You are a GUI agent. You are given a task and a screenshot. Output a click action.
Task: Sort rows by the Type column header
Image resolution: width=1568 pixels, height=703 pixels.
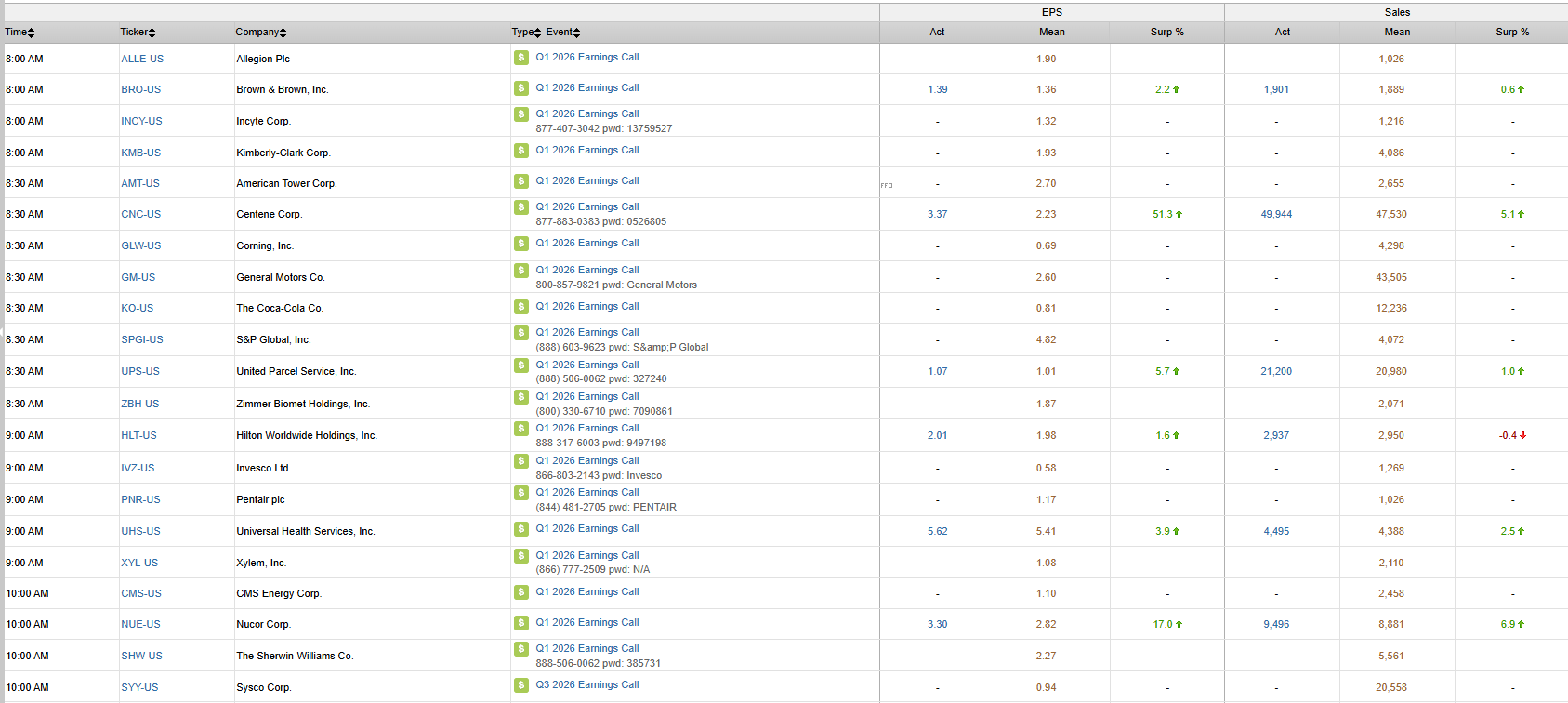coord(525,33)
